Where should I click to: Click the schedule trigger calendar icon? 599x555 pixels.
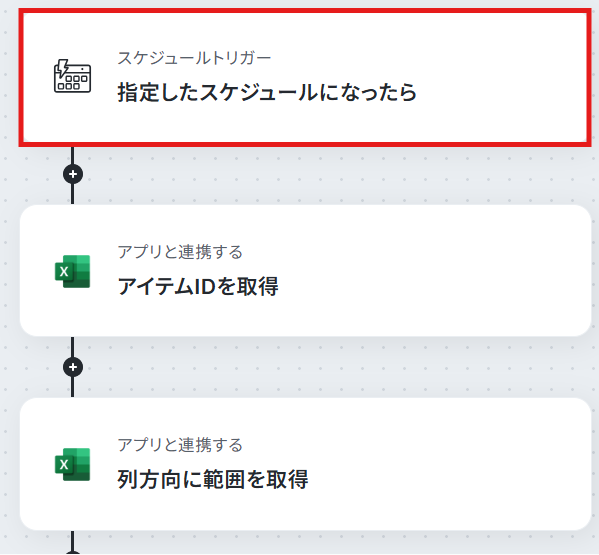pos(73,76)
